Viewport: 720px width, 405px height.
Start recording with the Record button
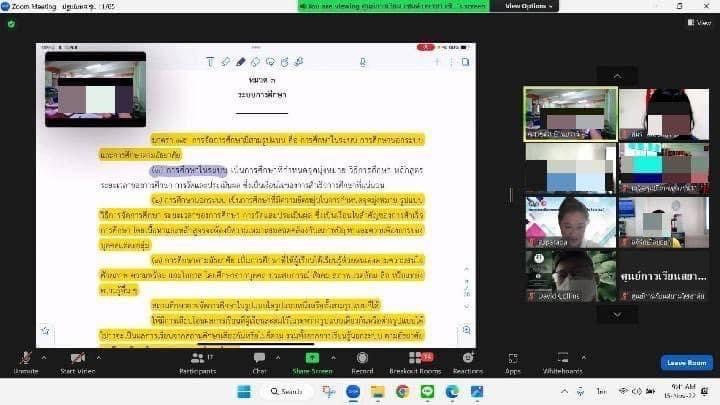click(x=362, y=359)
